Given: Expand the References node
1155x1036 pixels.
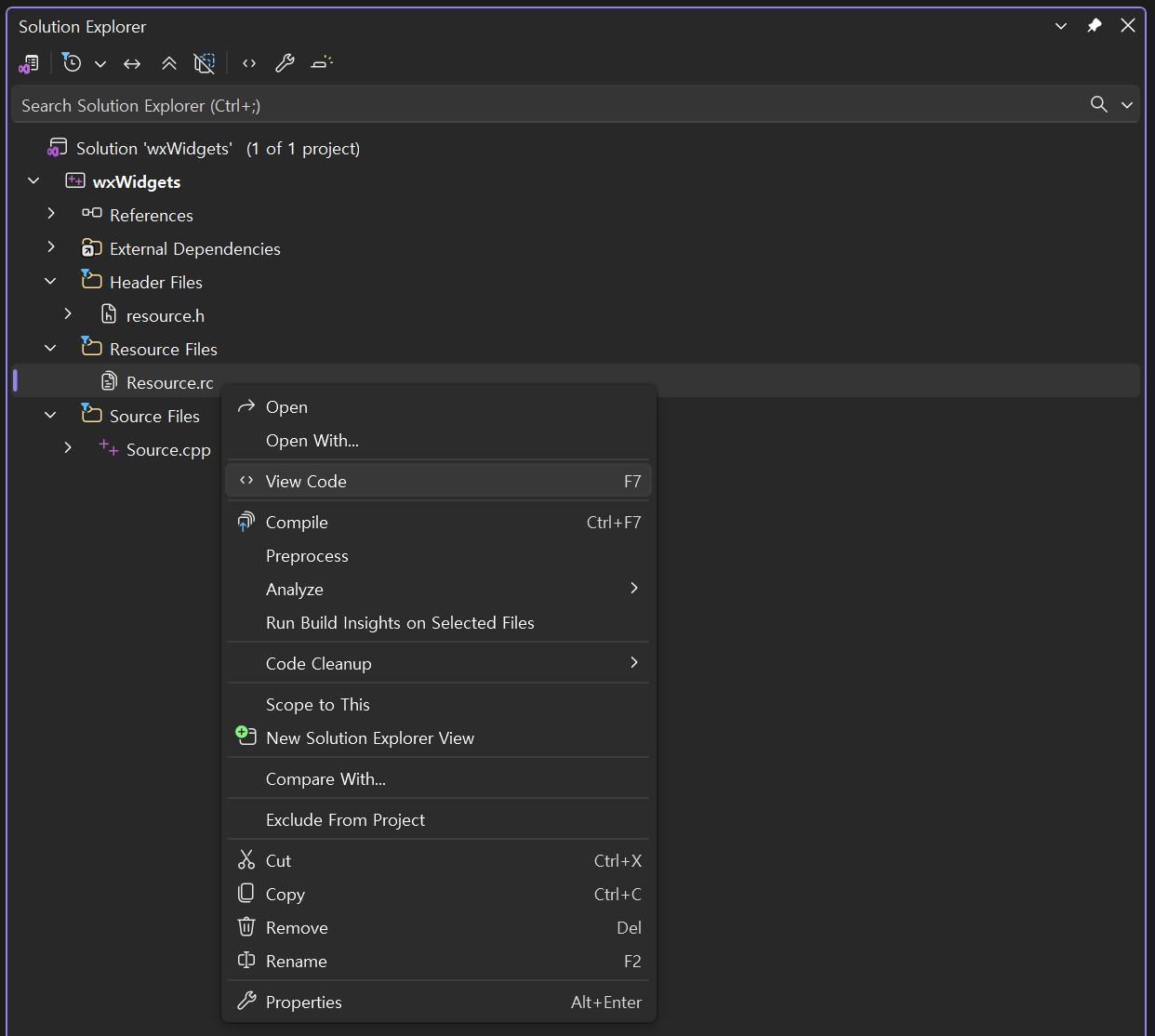Looking at the screenshot, I should [x=51, y=214].
